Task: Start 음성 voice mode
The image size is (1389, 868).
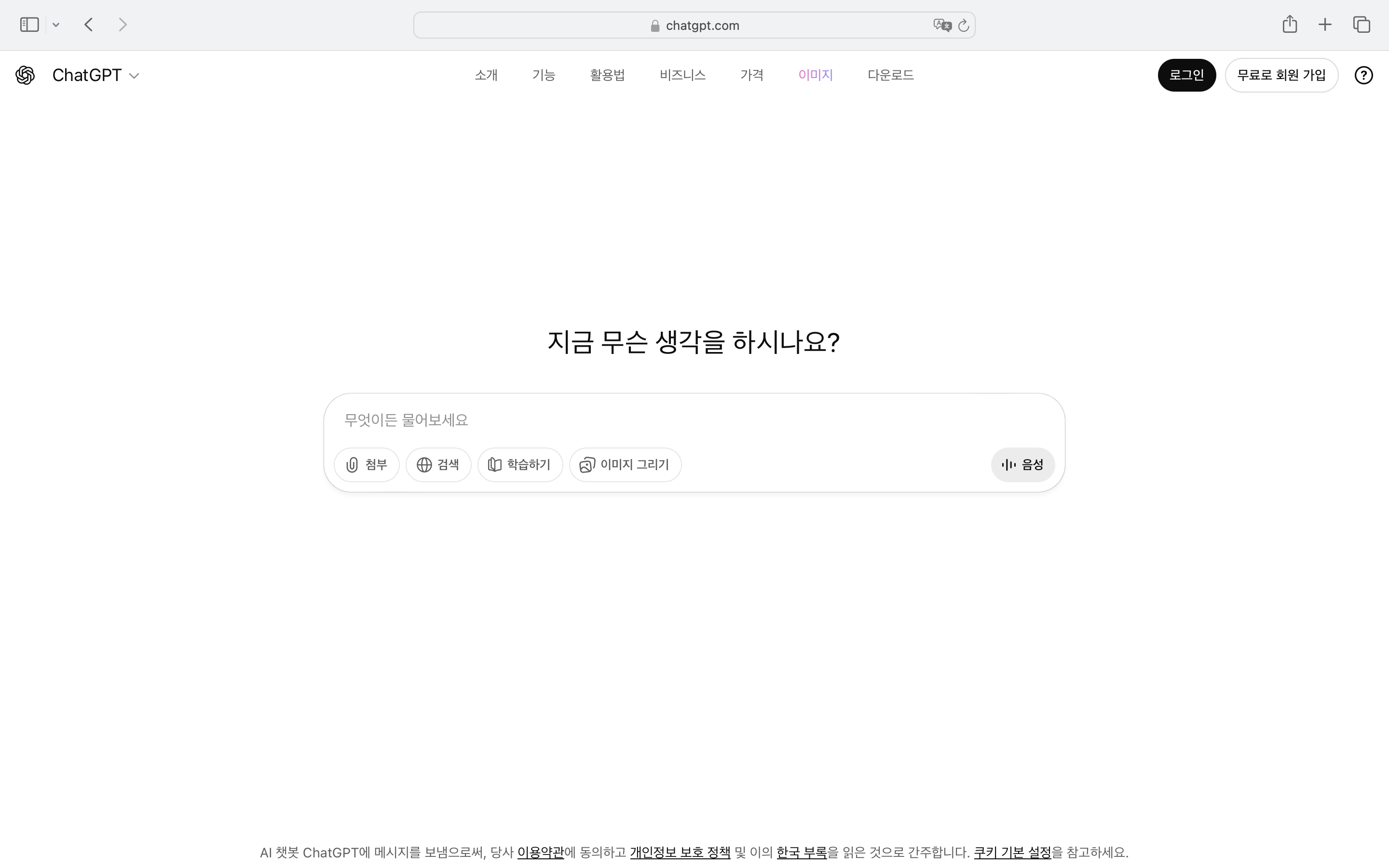Action: (x=1022, y=464)
